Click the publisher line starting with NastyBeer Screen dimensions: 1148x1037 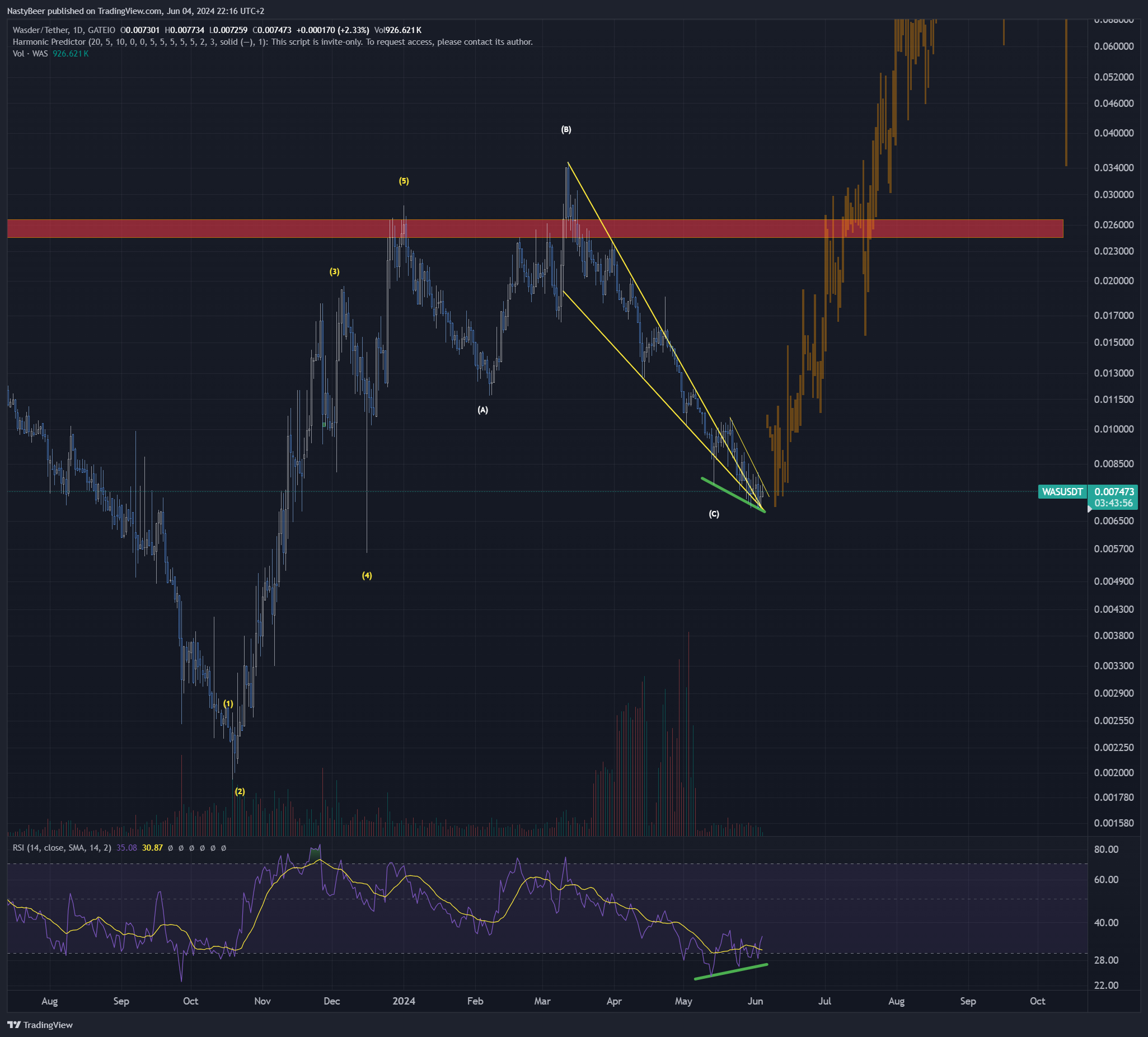coord(135,11)
